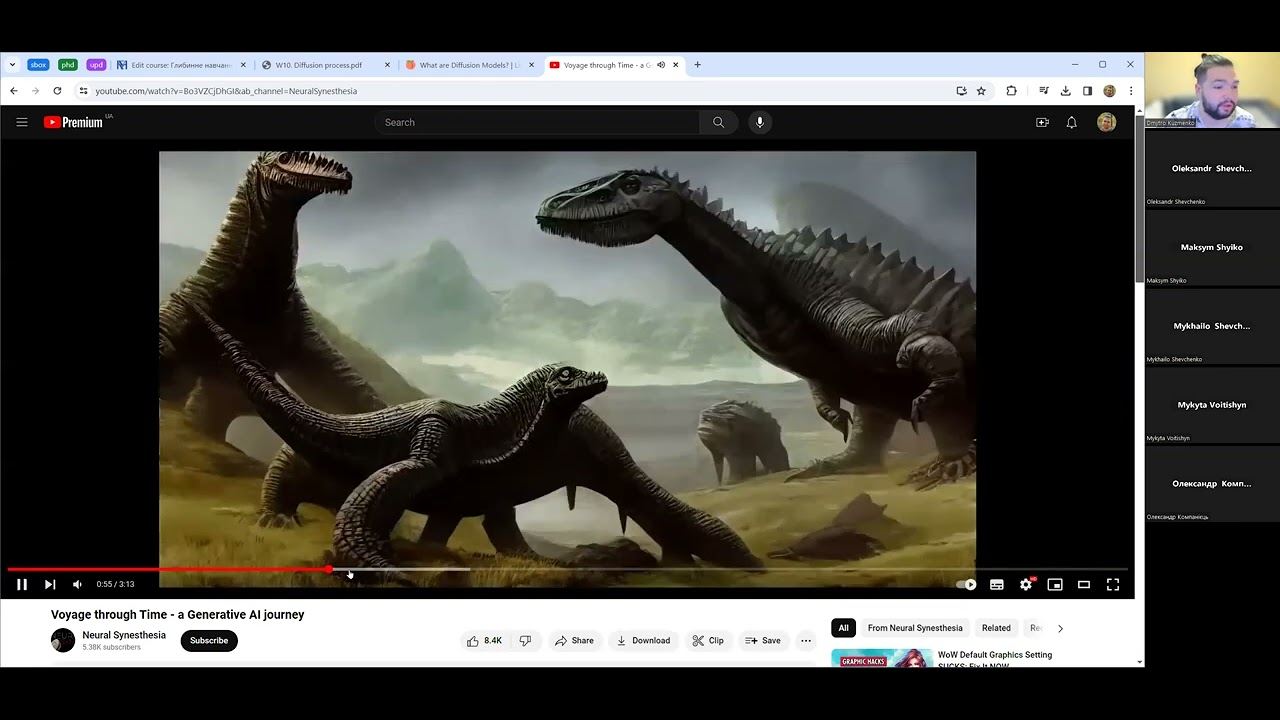This screenshot has width=1280, height=720.
Task: Toggle subtitles/closed captions
Action: (997, 584)
